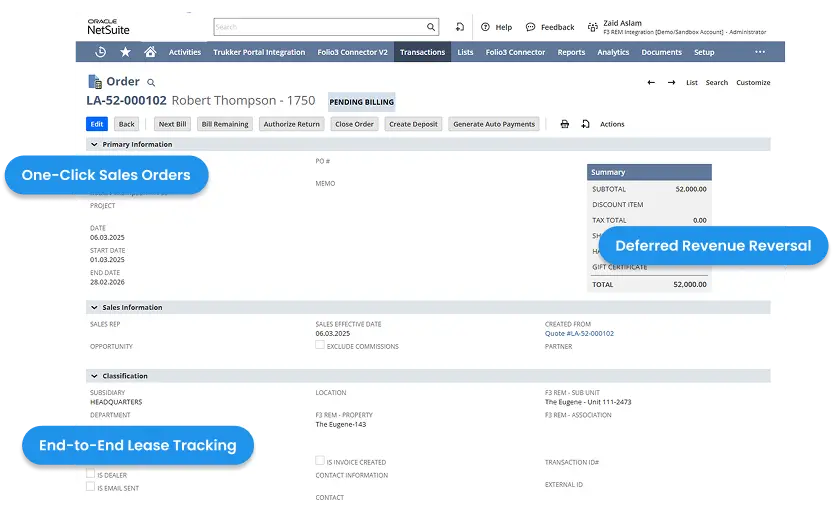Open the Recent Records clock icon
833x517 pixels.
(100, 52)
